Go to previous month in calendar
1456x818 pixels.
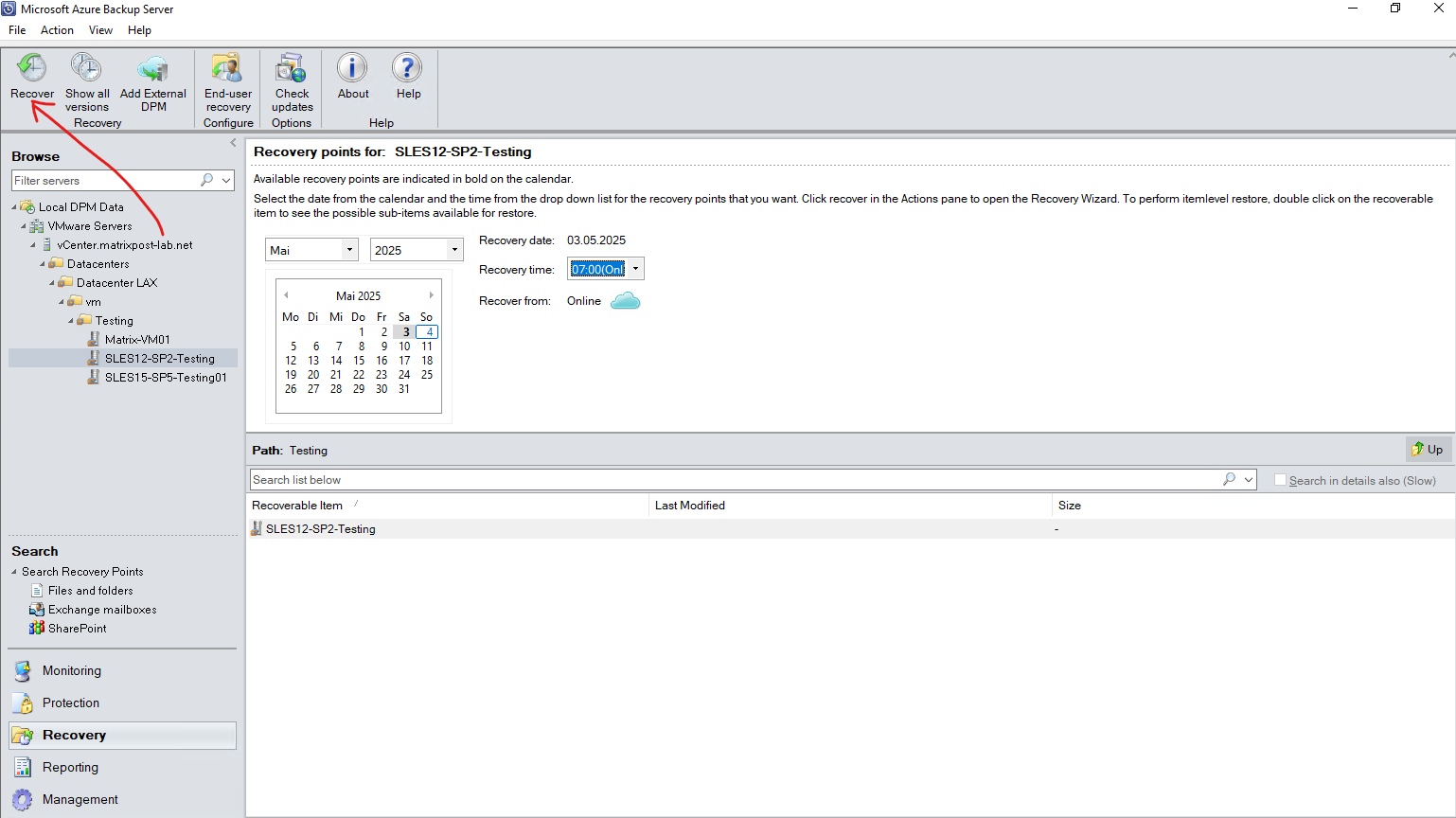tap(286, 295)
